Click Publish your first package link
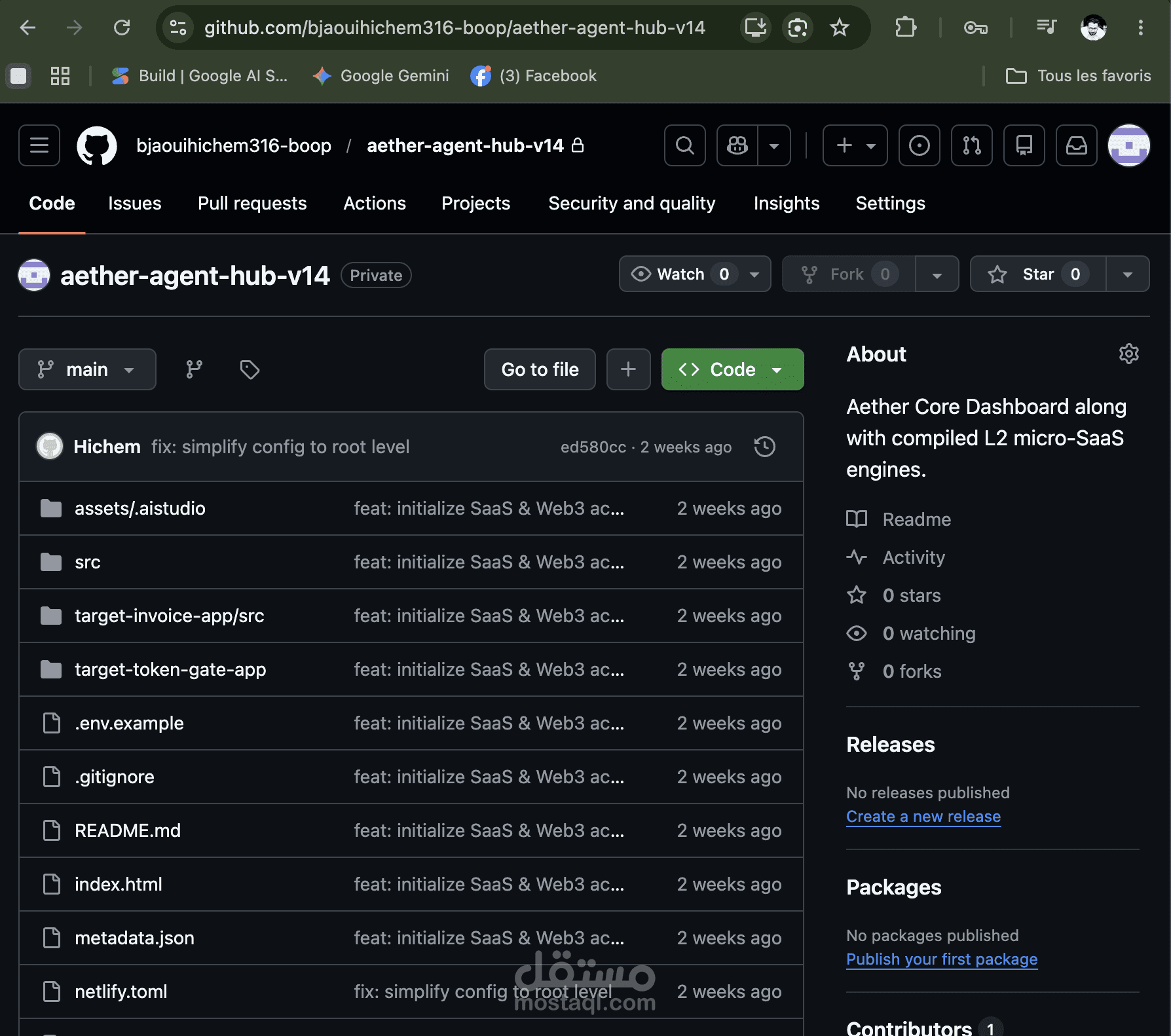Image resolution: width=1171 pixels, height=1036 pixels. 942,959
